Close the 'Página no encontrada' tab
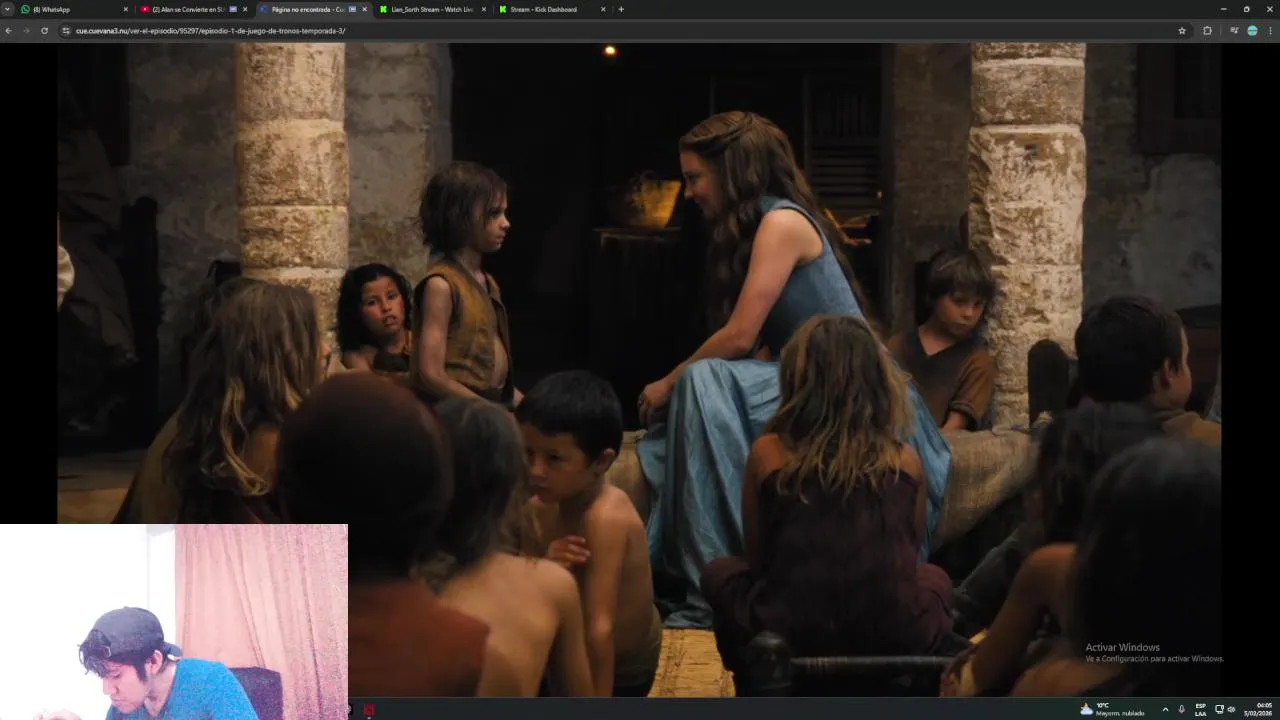The image size is (1280, 720). pyautogui.click(x=364, y=9)
